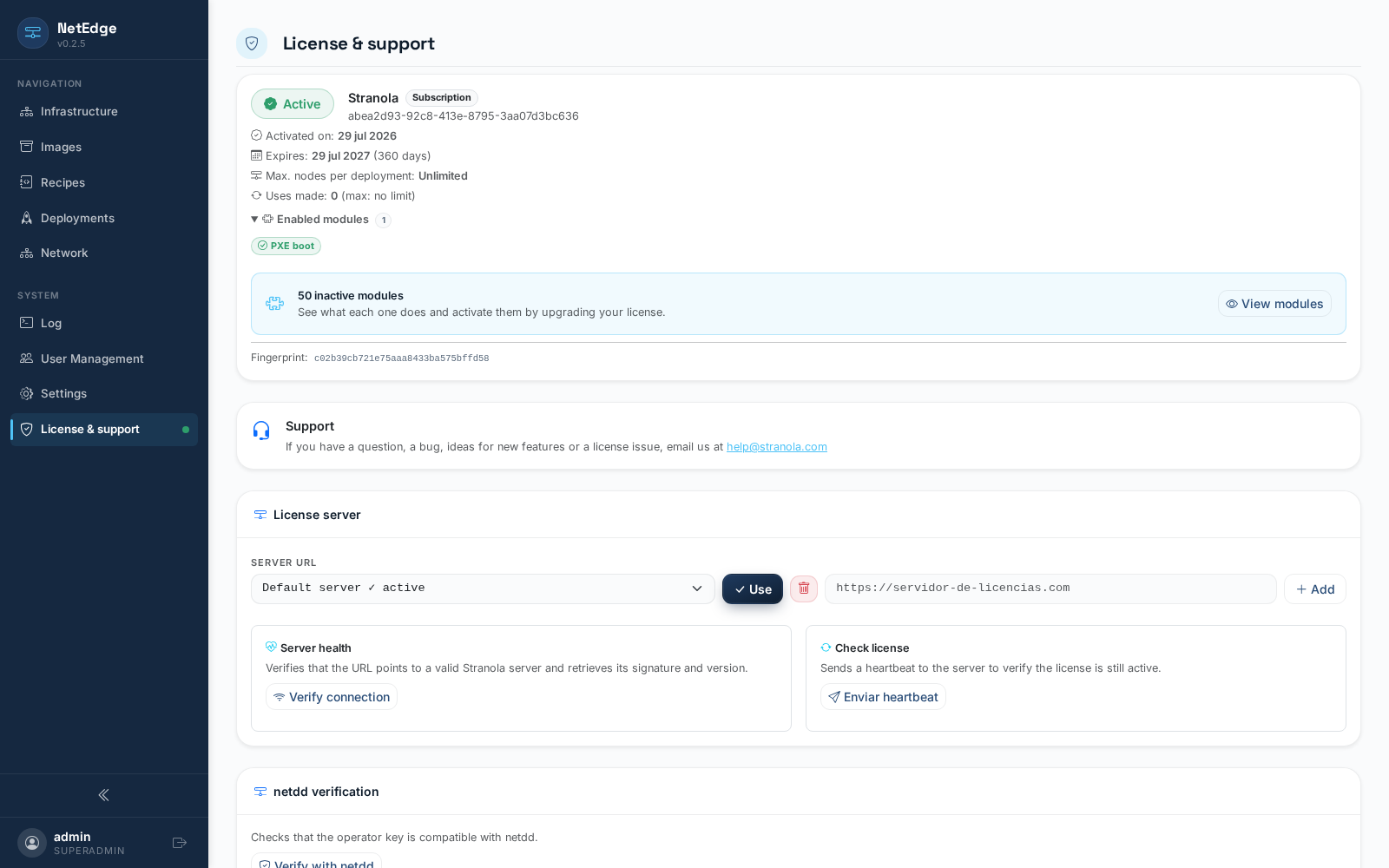This screenshot has width=1389, height=868.
Task: Open Settings from the sidebar
Action: click(x=104, y=394)
